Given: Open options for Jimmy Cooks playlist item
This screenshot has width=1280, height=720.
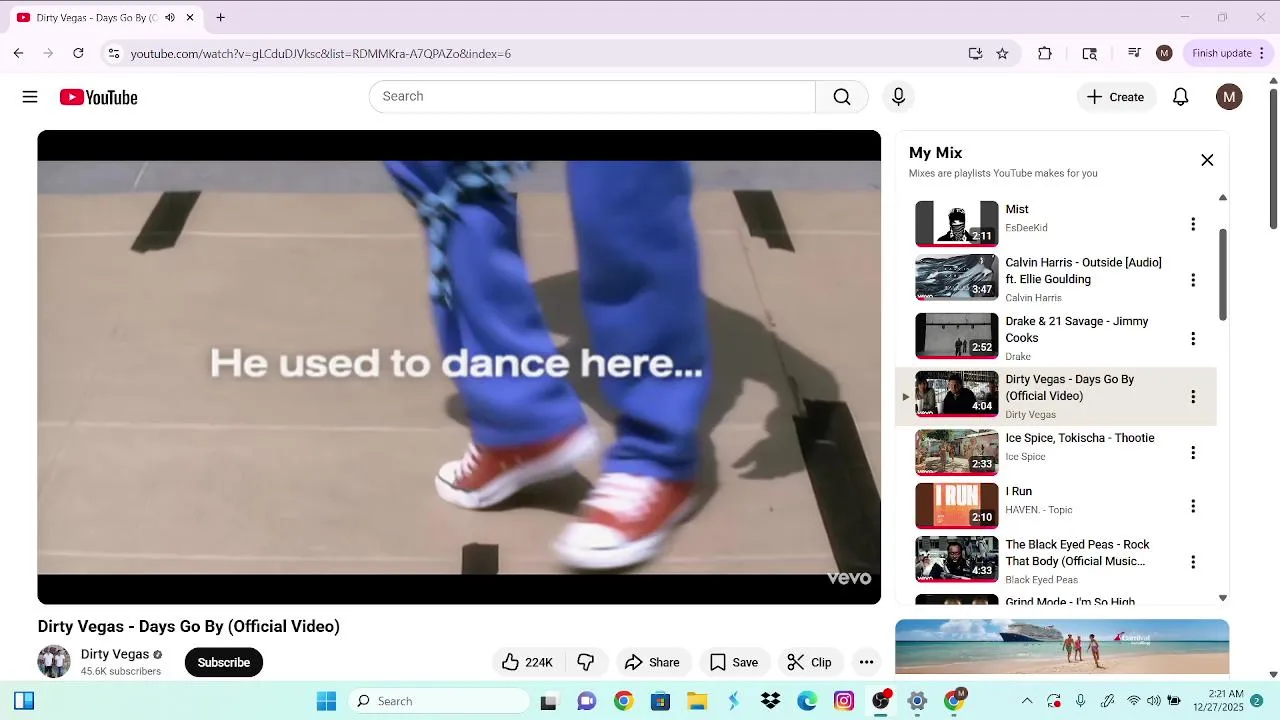Looking at the screenshot, I should pyautogui.click(x=1192, y=339).
